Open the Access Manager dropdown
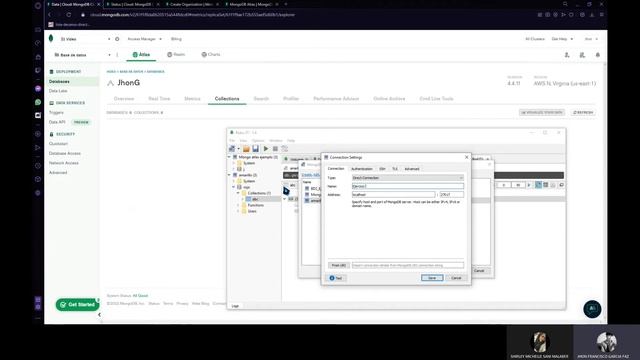The width and height of the screenshot is (640, 360). [144, 39]
